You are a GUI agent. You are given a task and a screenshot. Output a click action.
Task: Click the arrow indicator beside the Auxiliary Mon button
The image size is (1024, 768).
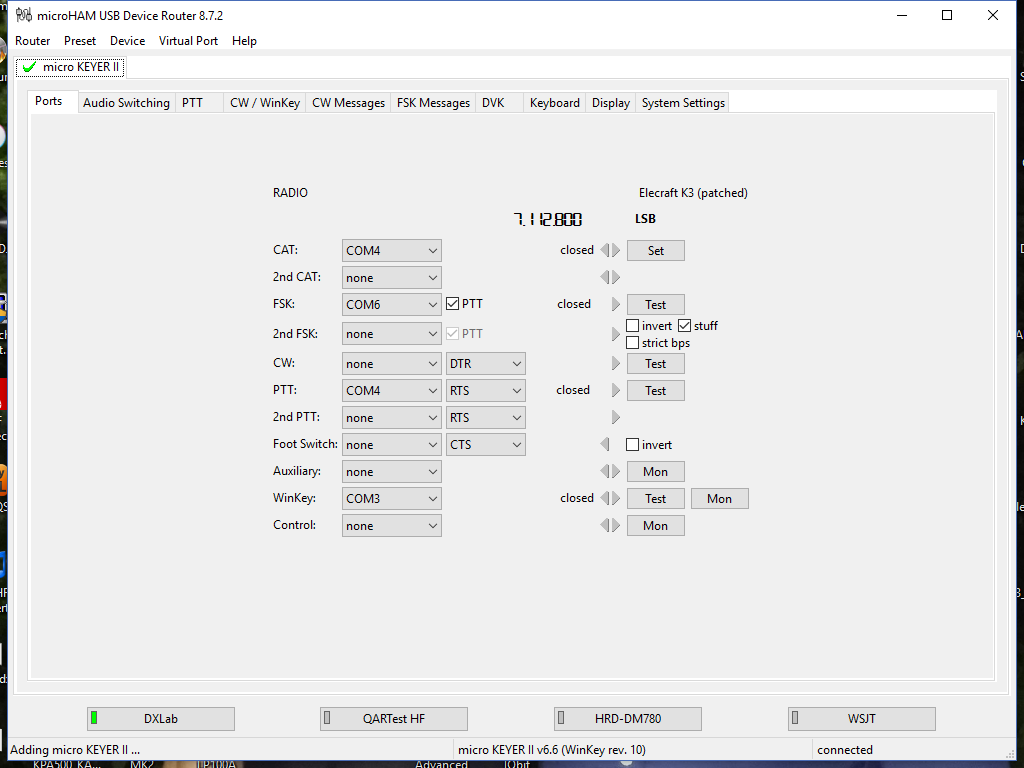click(x=610, y=471)
